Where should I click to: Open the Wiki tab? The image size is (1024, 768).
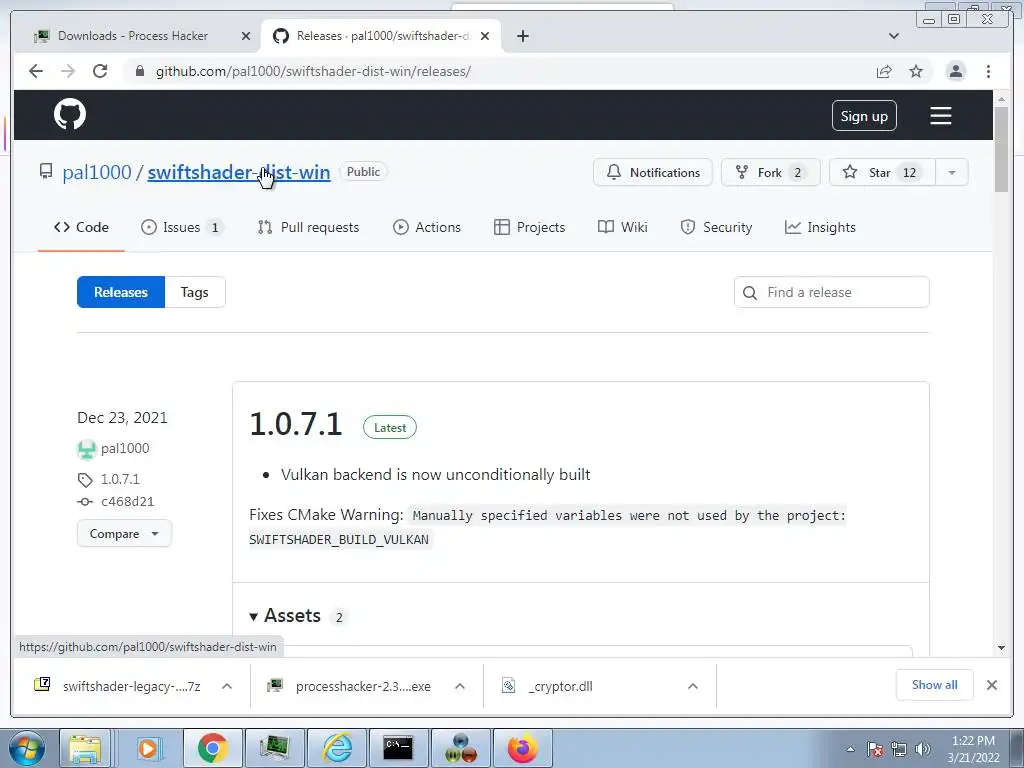pyautogui.click(x=622, y=227)
